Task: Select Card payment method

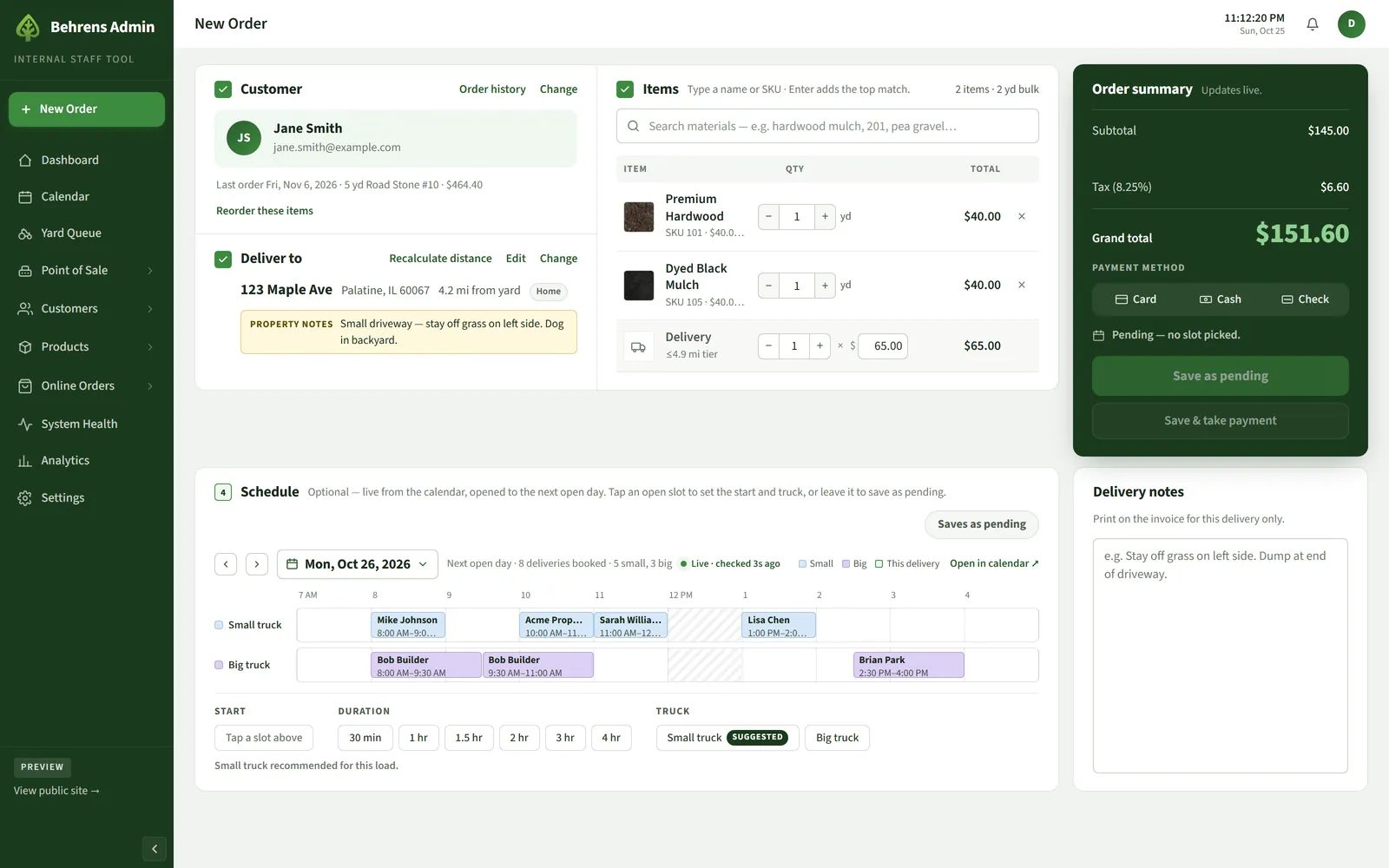Action: click(1136, 299)
